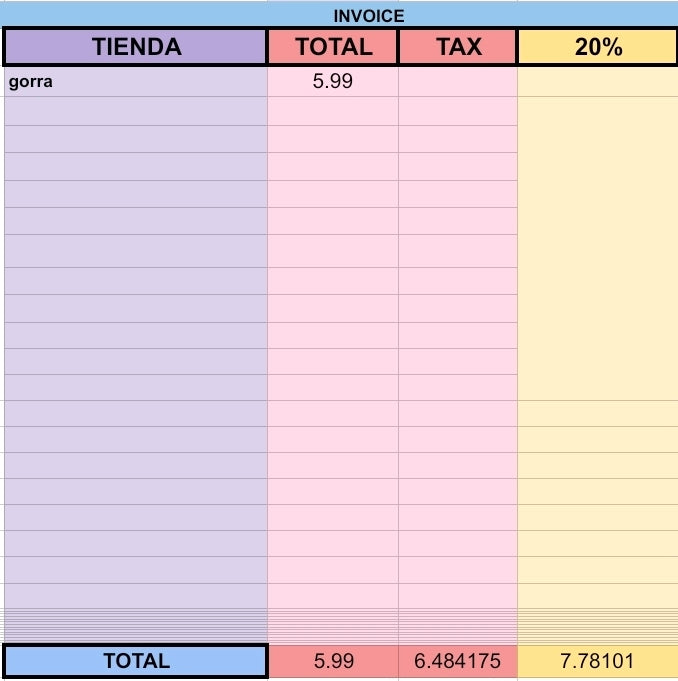Click the empty TIENDA cell below gorra

pos(136,111)
